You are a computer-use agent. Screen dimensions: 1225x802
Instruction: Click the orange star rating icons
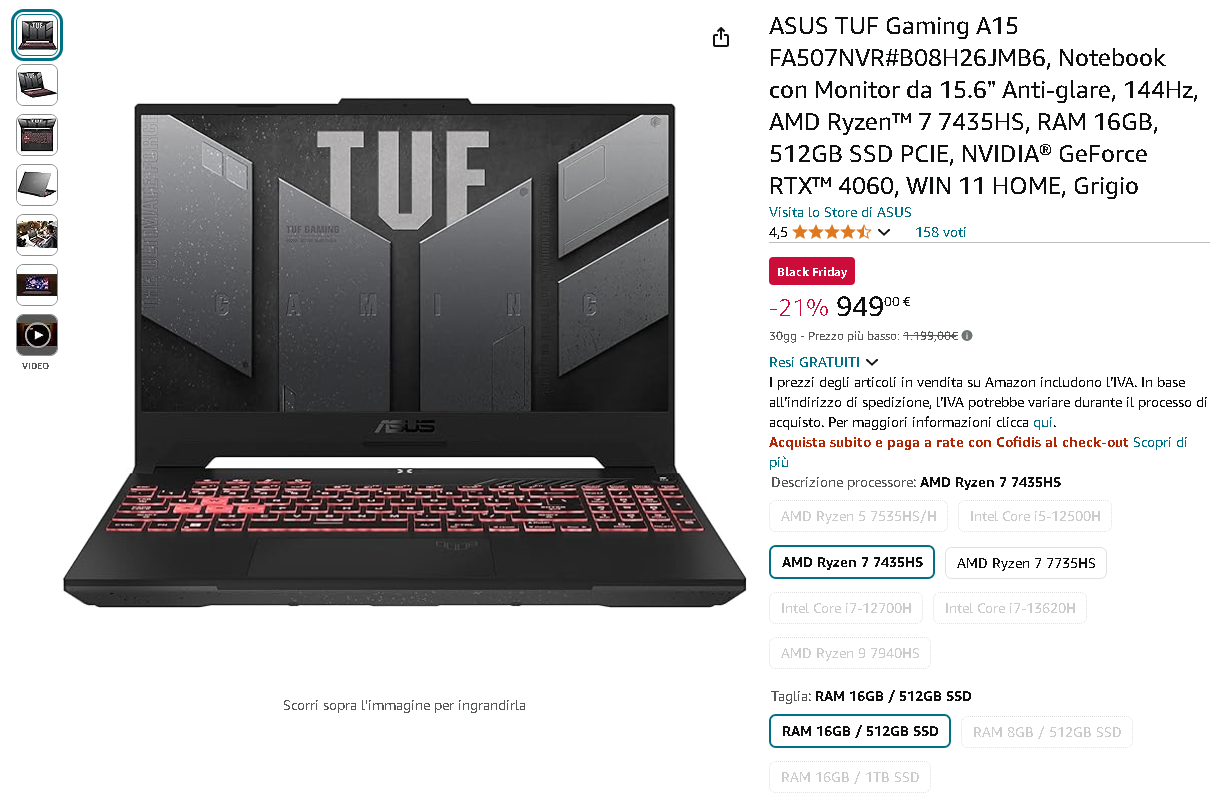point(832,232)
